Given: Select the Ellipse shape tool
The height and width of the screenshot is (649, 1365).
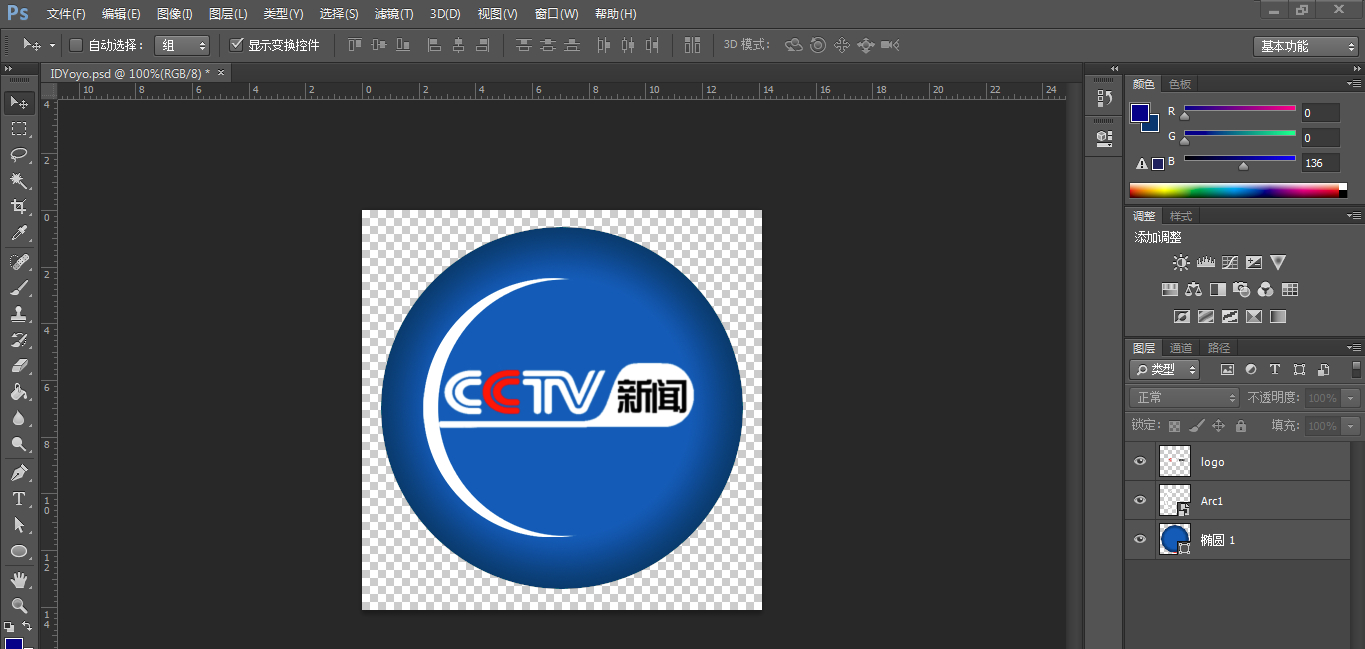Looking at the screenshot, I should [19, 551].
